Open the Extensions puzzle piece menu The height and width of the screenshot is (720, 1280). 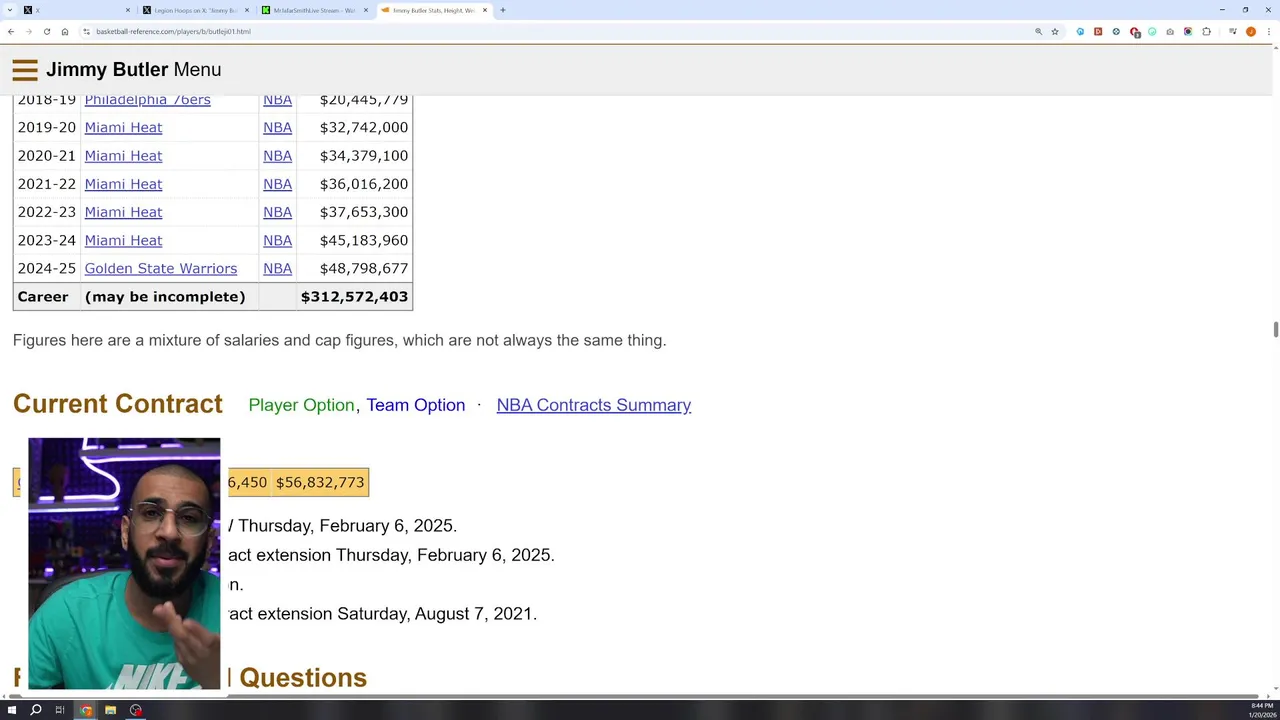pos(1206,32)
